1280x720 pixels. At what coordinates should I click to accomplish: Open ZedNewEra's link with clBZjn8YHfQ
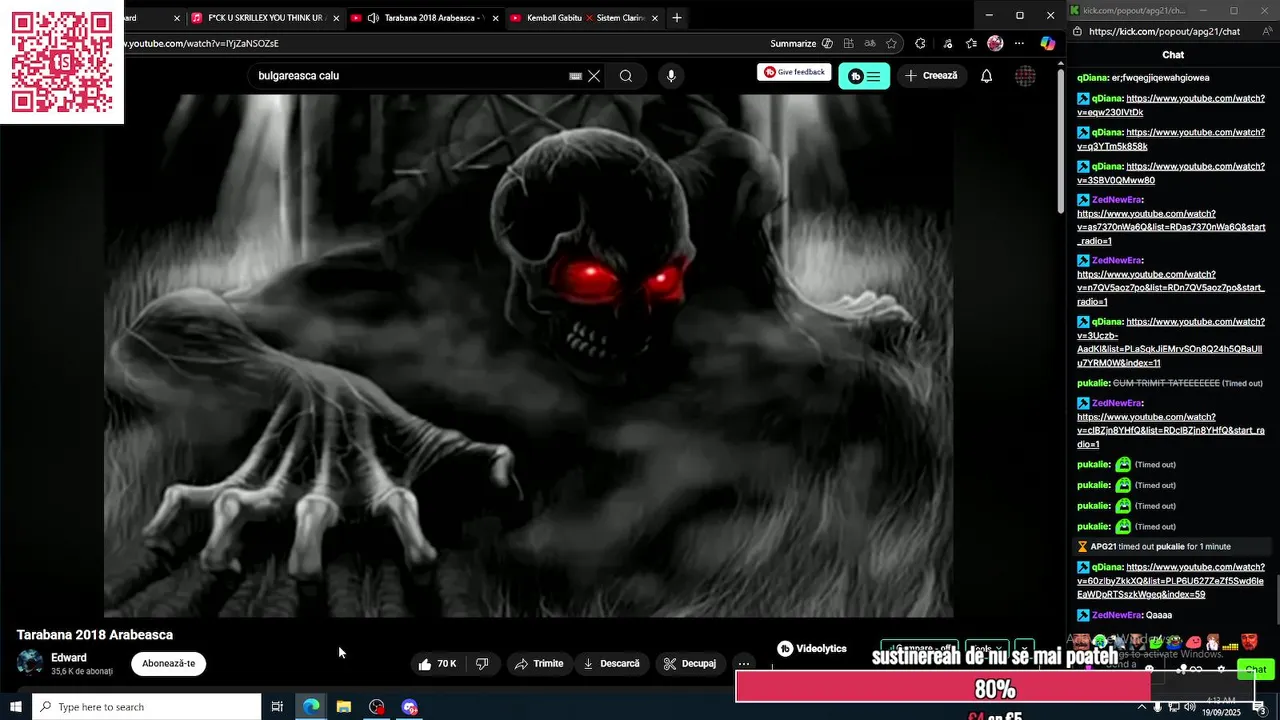click(x=1171, y=430)
